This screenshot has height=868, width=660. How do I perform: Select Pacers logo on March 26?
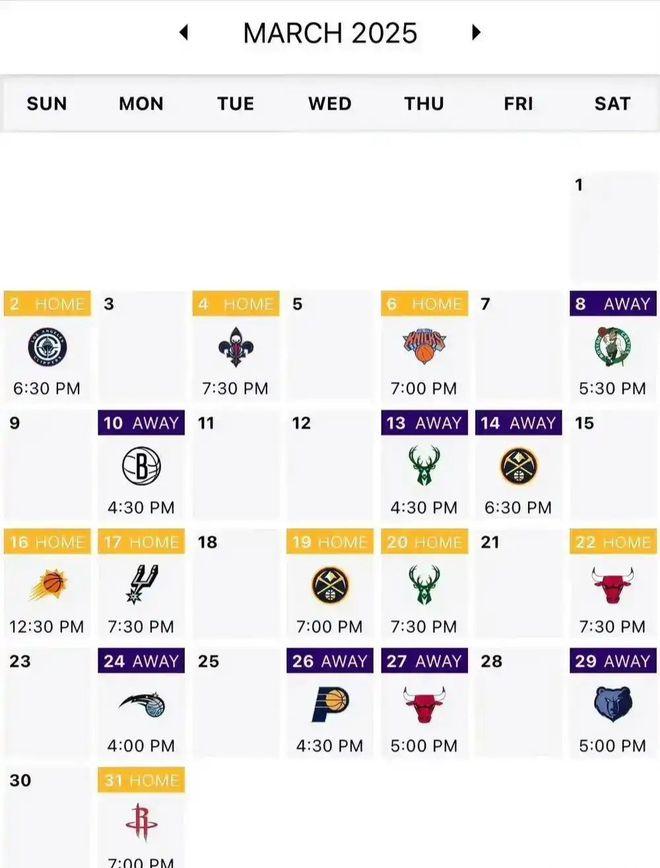coord(330,704)
